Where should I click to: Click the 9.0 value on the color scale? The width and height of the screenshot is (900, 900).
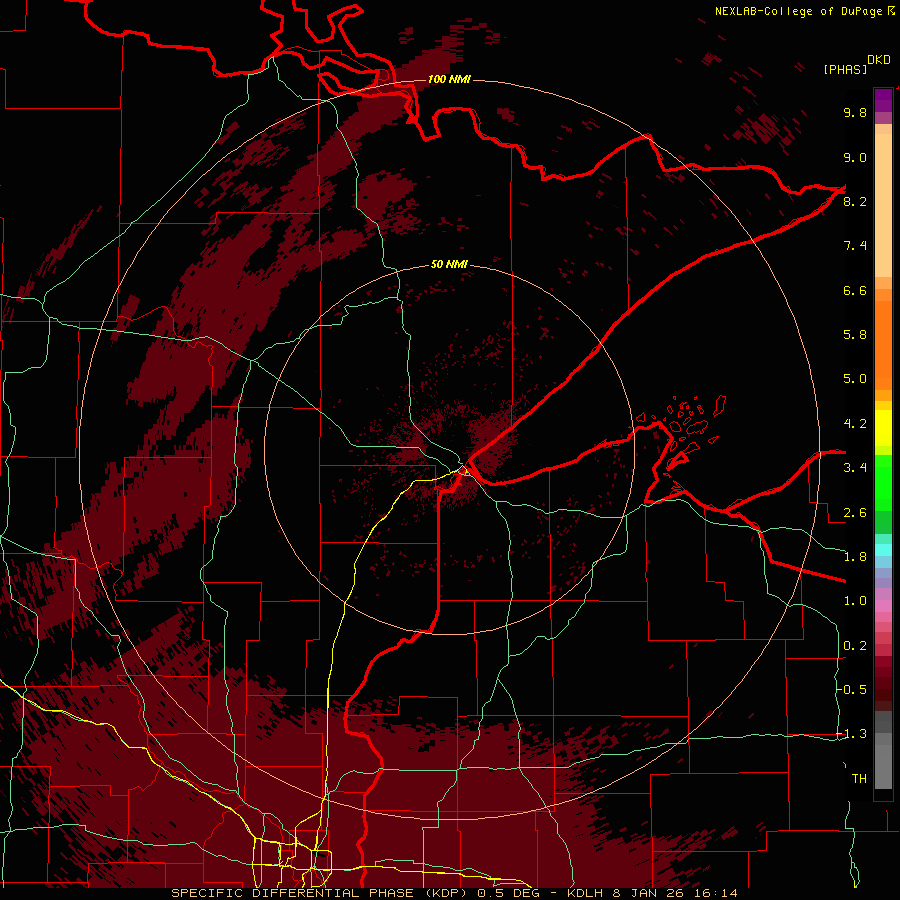point(855,157)
